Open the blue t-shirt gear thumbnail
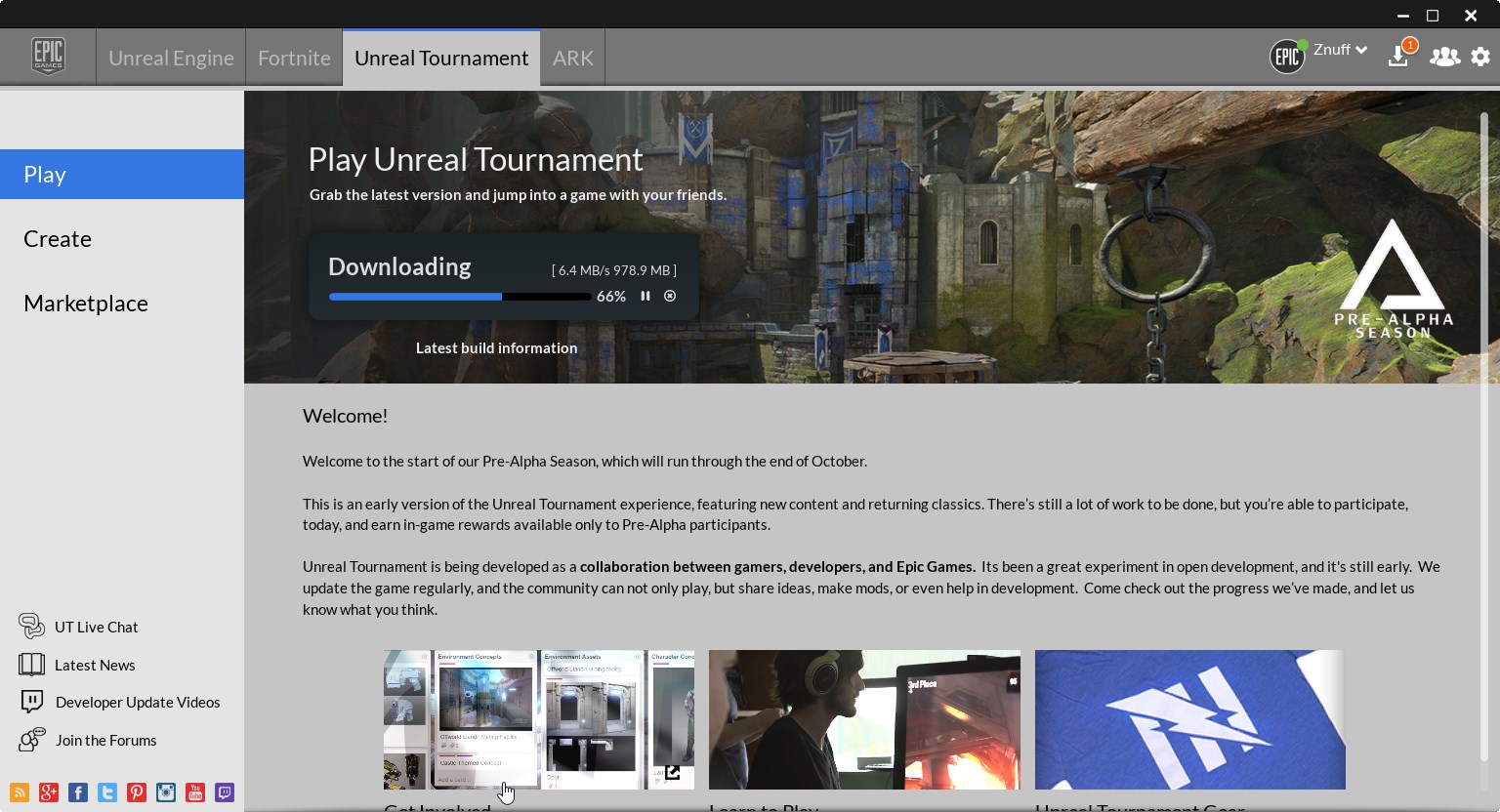Image resolution: width=1500 pixels, height=812 pixels. click(x=1190, y=719)
